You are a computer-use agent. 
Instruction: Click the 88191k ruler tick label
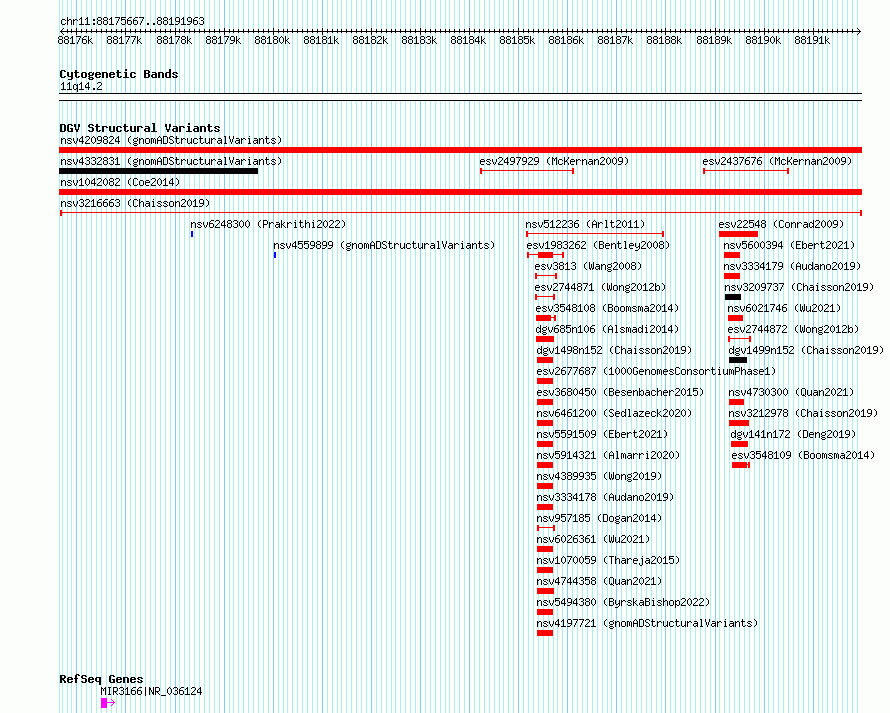tap(812, 40)
